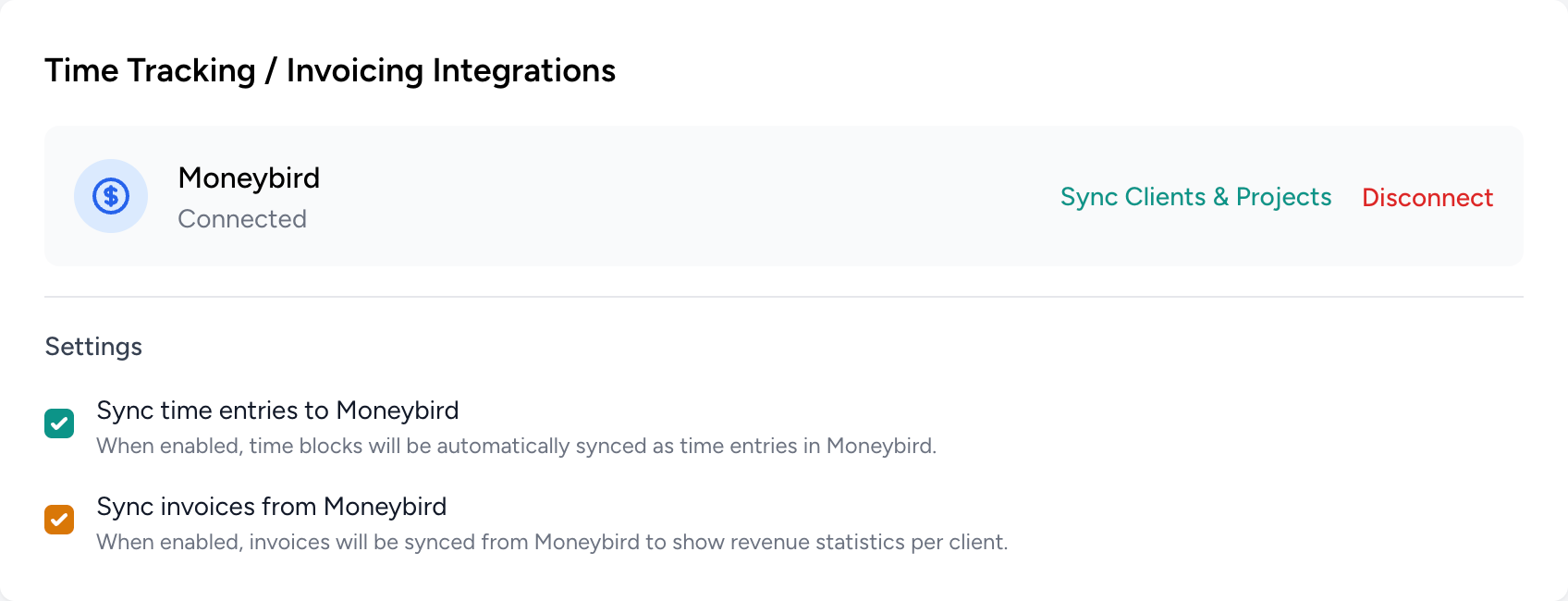Click the teal checkmark icon beside time entries
The width and height of the screenshot is (1568, 601).
point(59,423)
